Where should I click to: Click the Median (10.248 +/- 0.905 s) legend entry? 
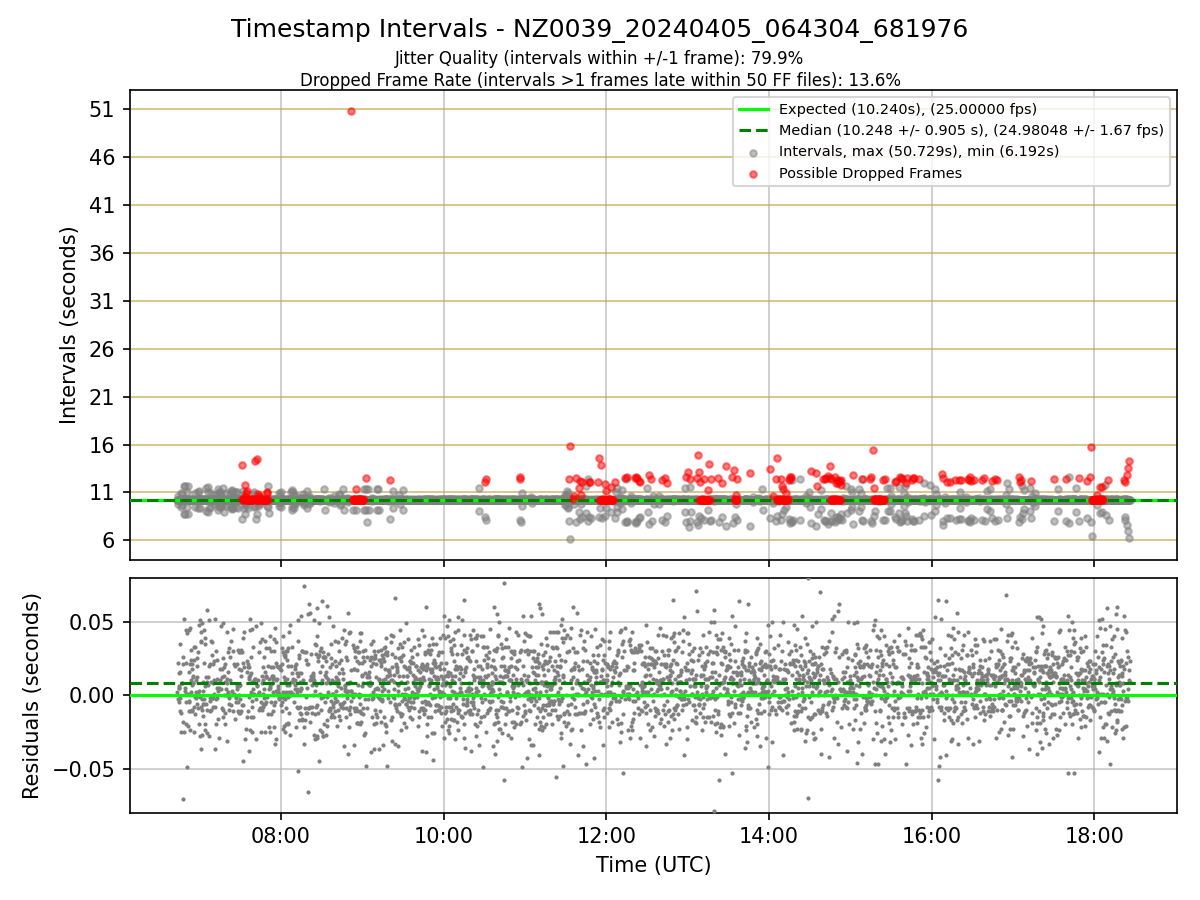[971, 130]
